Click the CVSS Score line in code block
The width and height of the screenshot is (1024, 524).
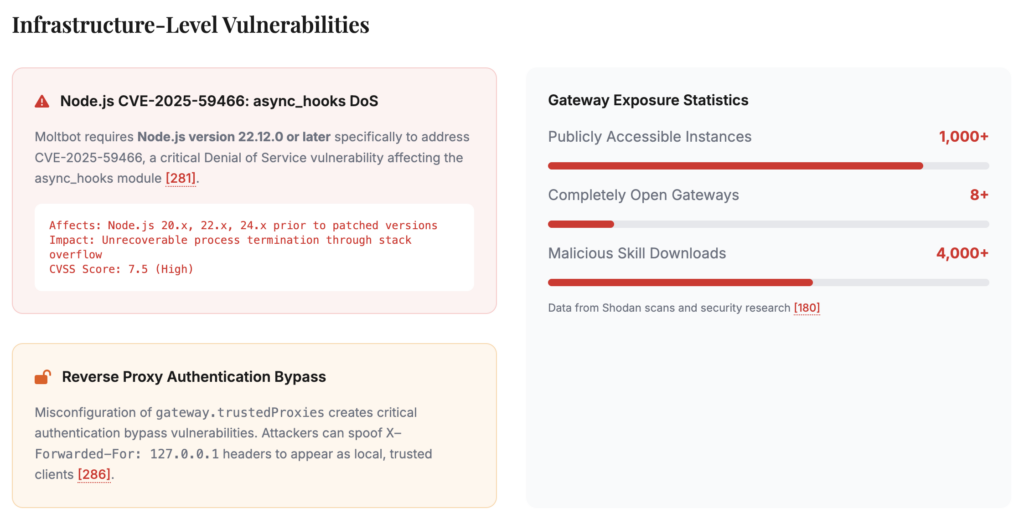coord(121,269)
